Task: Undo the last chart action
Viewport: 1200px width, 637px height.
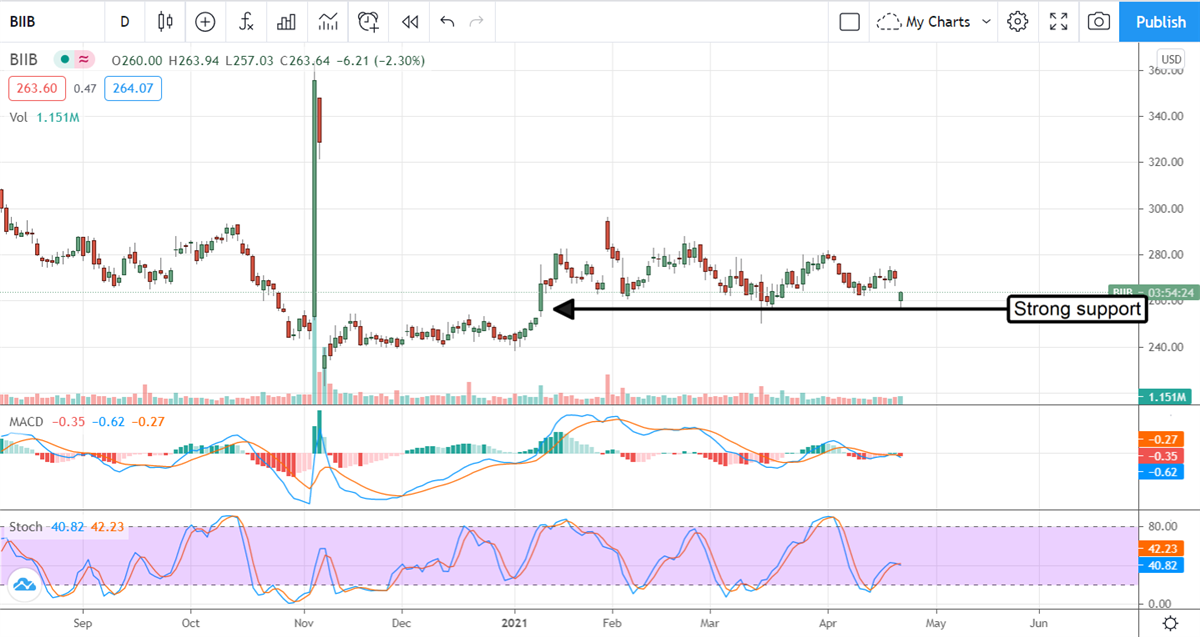Action: pos(446,21)
